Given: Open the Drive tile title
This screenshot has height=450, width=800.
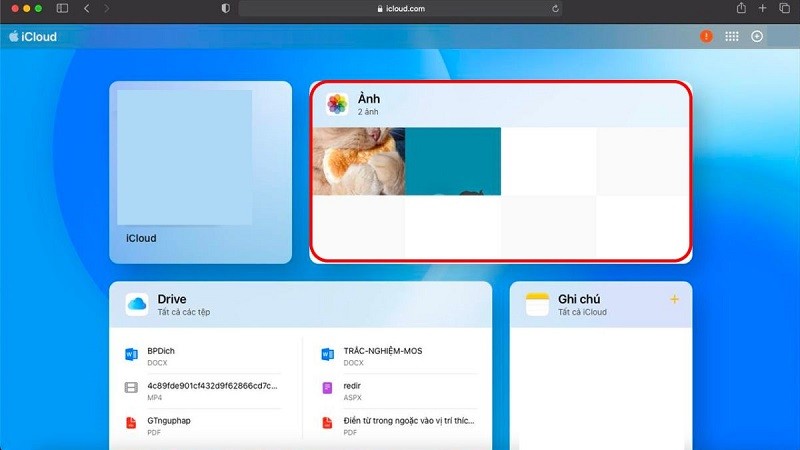Looking at the screenshot, I should (x=171, y=299).
